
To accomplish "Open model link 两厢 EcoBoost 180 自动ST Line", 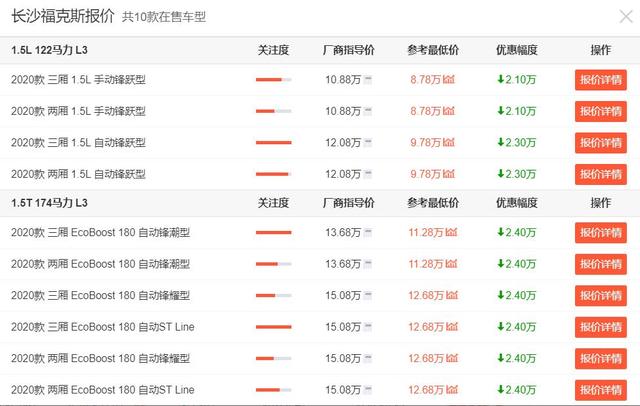I will click(x=103, y=390).
